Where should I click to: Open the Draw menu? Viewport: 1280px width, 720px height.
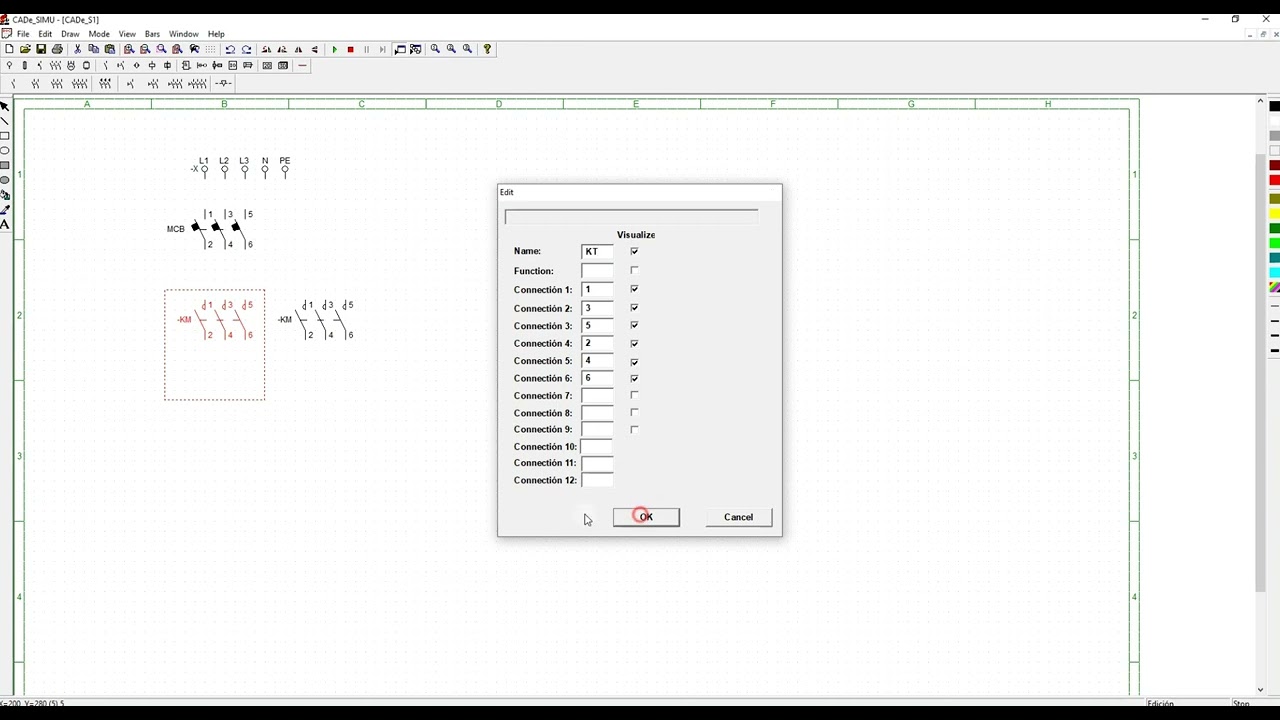70,34
